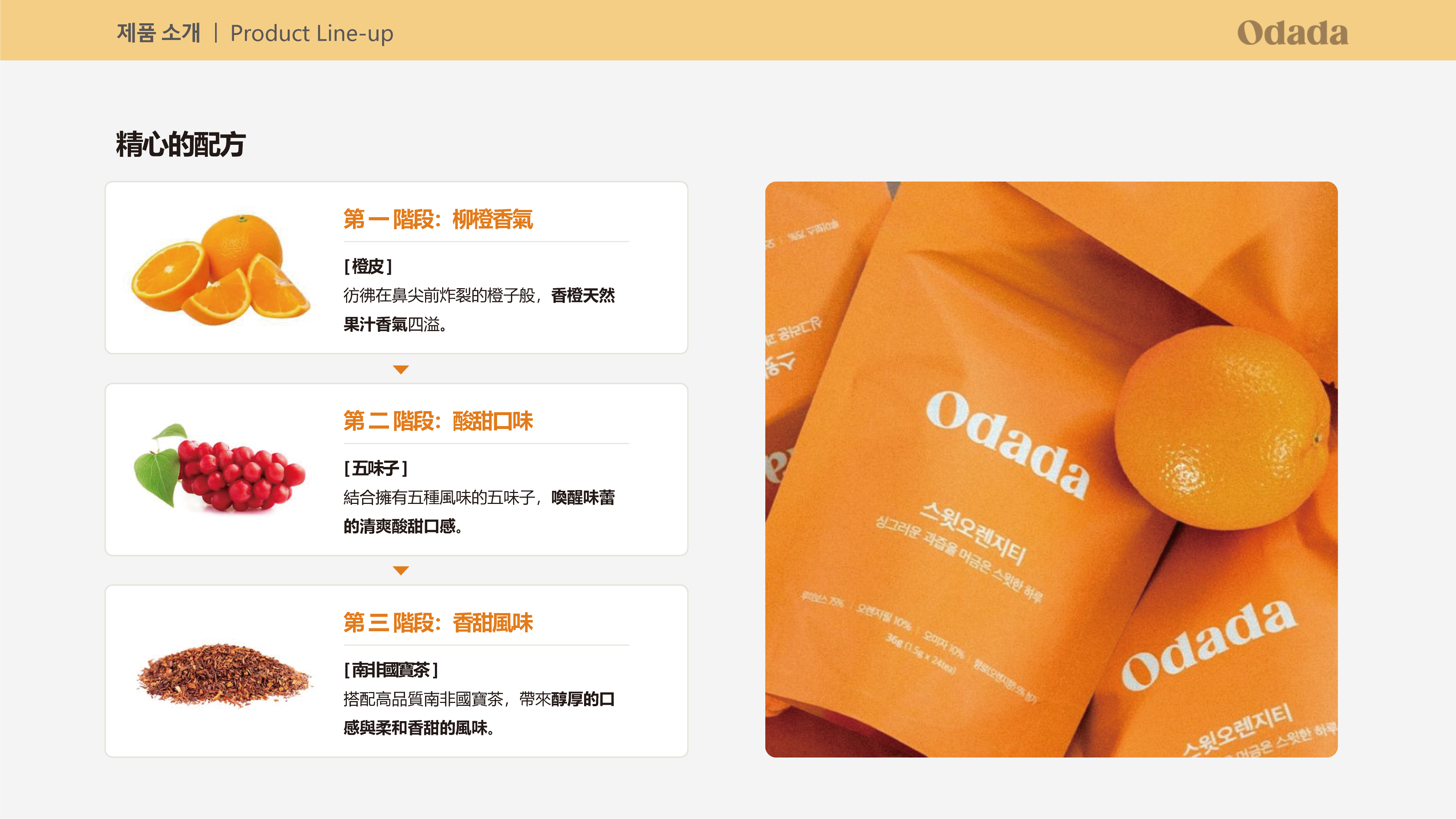Click the arrow below the second stage card
This screenshot has width=1456, height=819.
pos(401,571)
